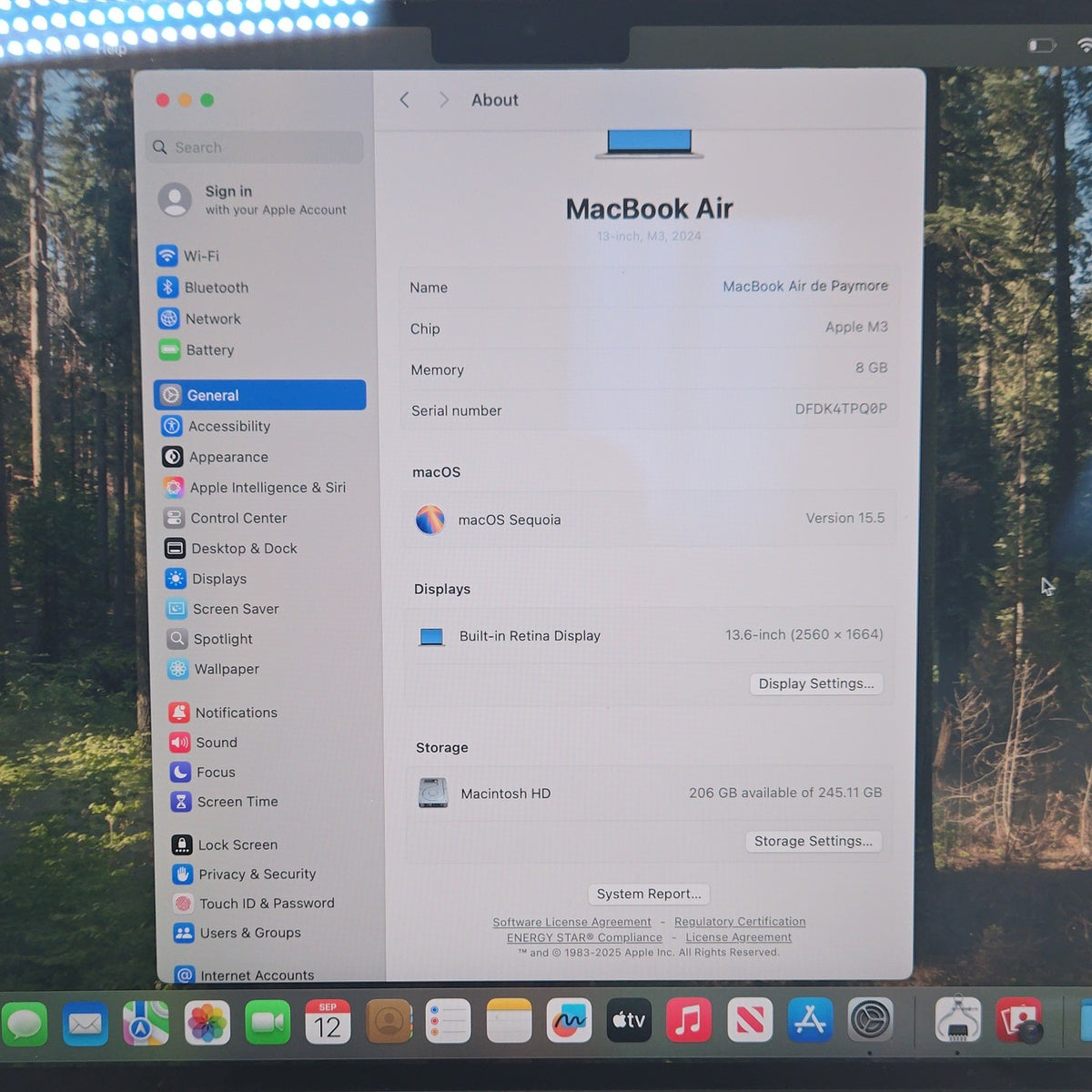Open ENERGY STAR Compliance link
Image resolution: width=1092 pixels, height=1092 pixels.
(x=584, y=937)
